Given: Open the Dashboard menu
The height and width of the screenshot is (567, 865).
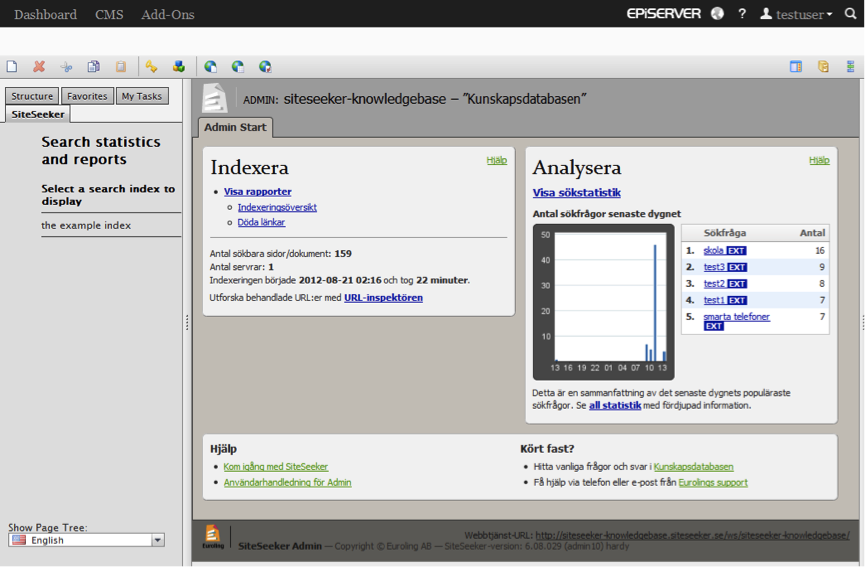Looking at the screenshot, I should point(45,14).
